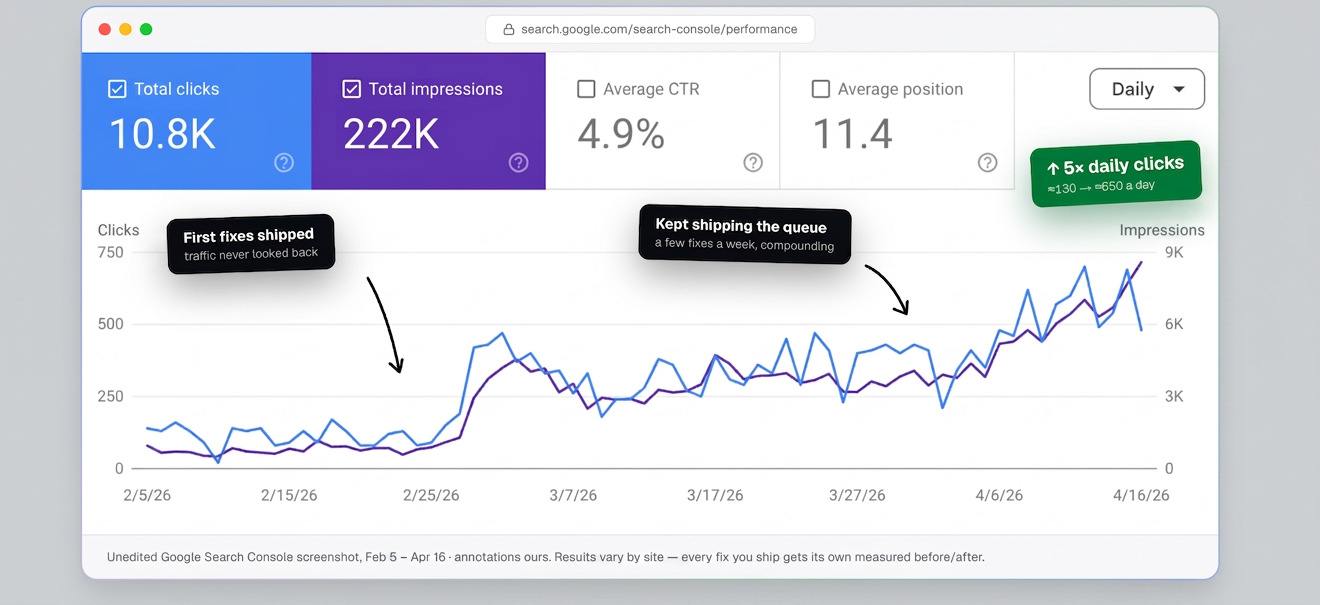Image resolution: width=1320 pixels, height=605 pixels.
Task: Click the 2/5/26 date label
Action: 147,495
